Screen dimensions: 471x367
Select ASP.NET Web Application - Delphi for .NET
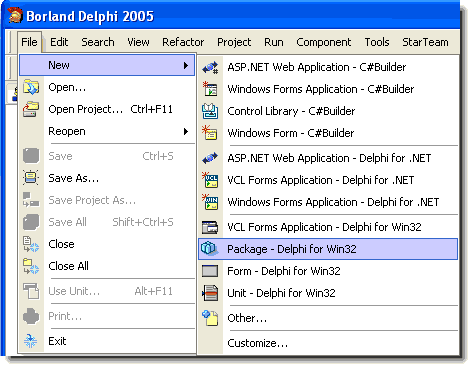328,158
